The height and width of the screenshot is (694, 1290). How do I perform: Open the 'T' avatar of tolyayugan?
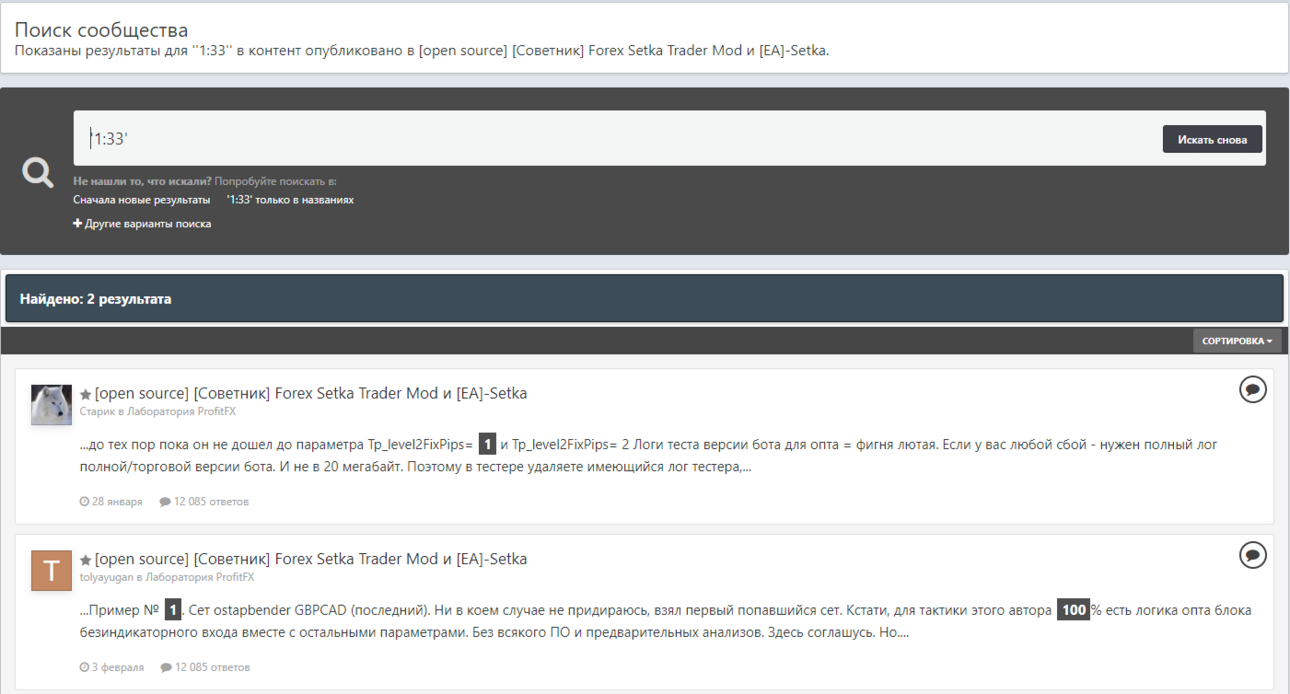point(51,570)
